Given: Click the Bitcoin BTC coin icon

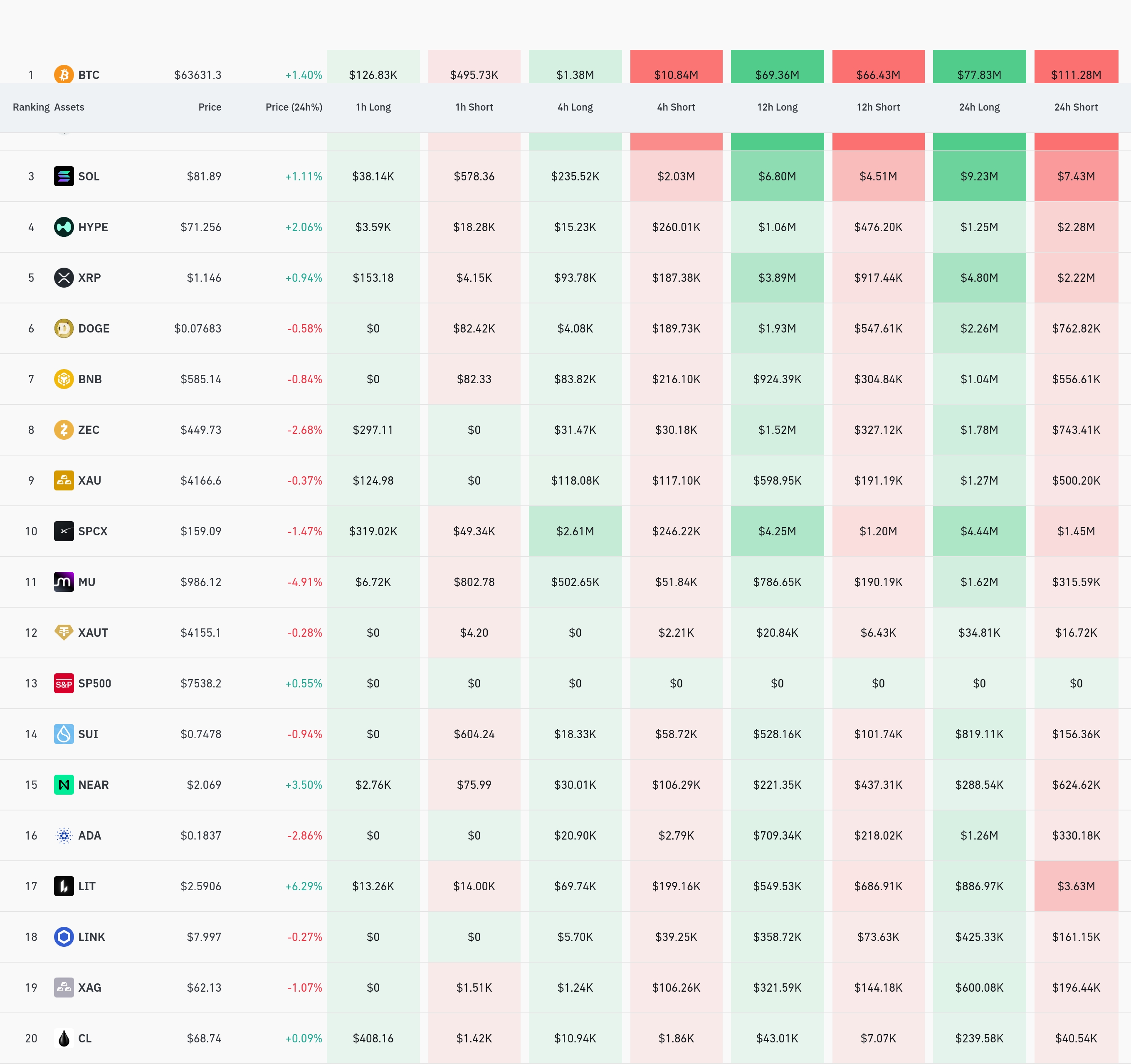Looking at the screenshot, I should [64, 74].
